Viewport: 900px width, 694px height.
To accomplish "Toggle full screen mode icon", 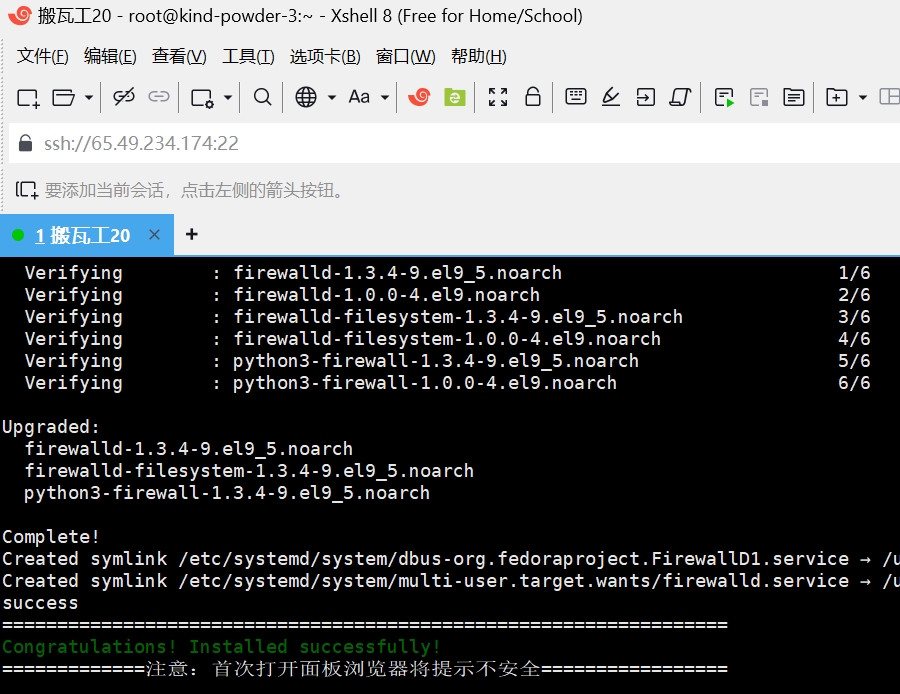I will tap(498, 97).
